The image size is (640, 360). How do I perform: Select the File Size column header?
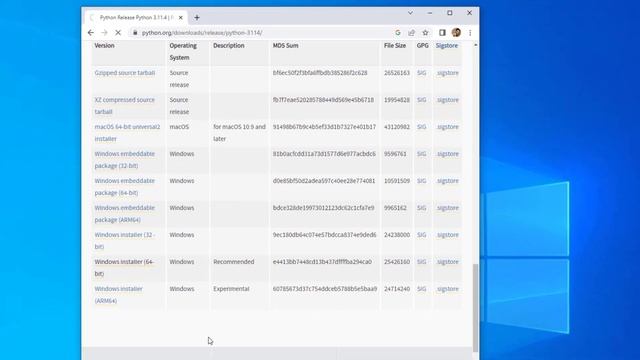[x=395, y=45]
